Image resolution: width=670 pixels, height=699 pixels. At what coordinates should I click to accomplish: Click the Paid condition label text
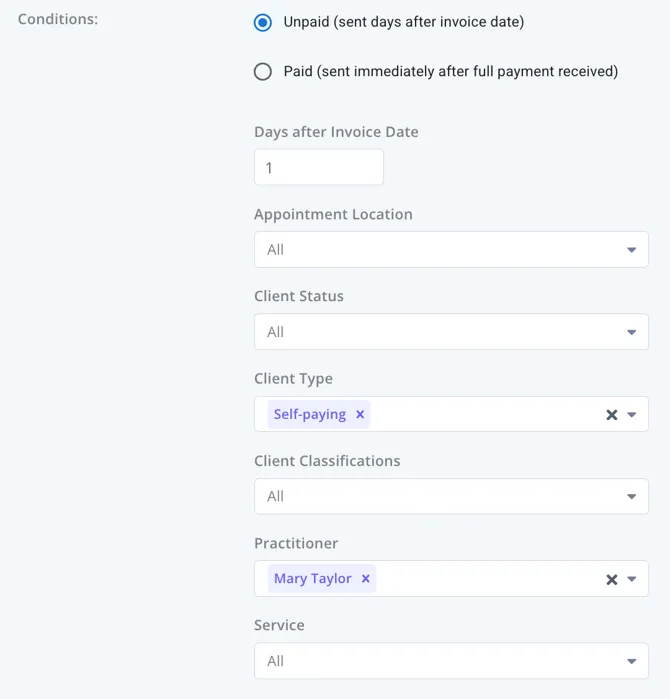click(451, 71)
